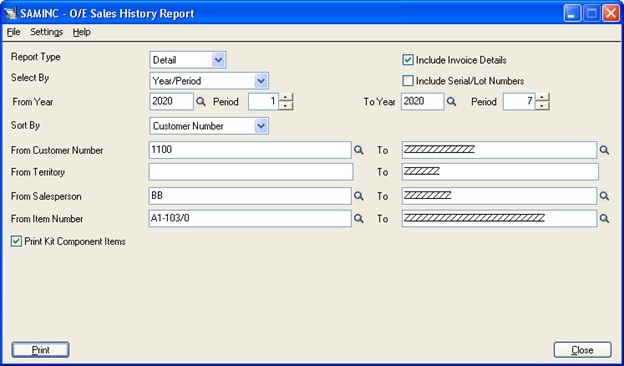Screen dimensions: 624x366
Task: Open finder beside From Item Number A1-103/0
Action: [359, 219]
